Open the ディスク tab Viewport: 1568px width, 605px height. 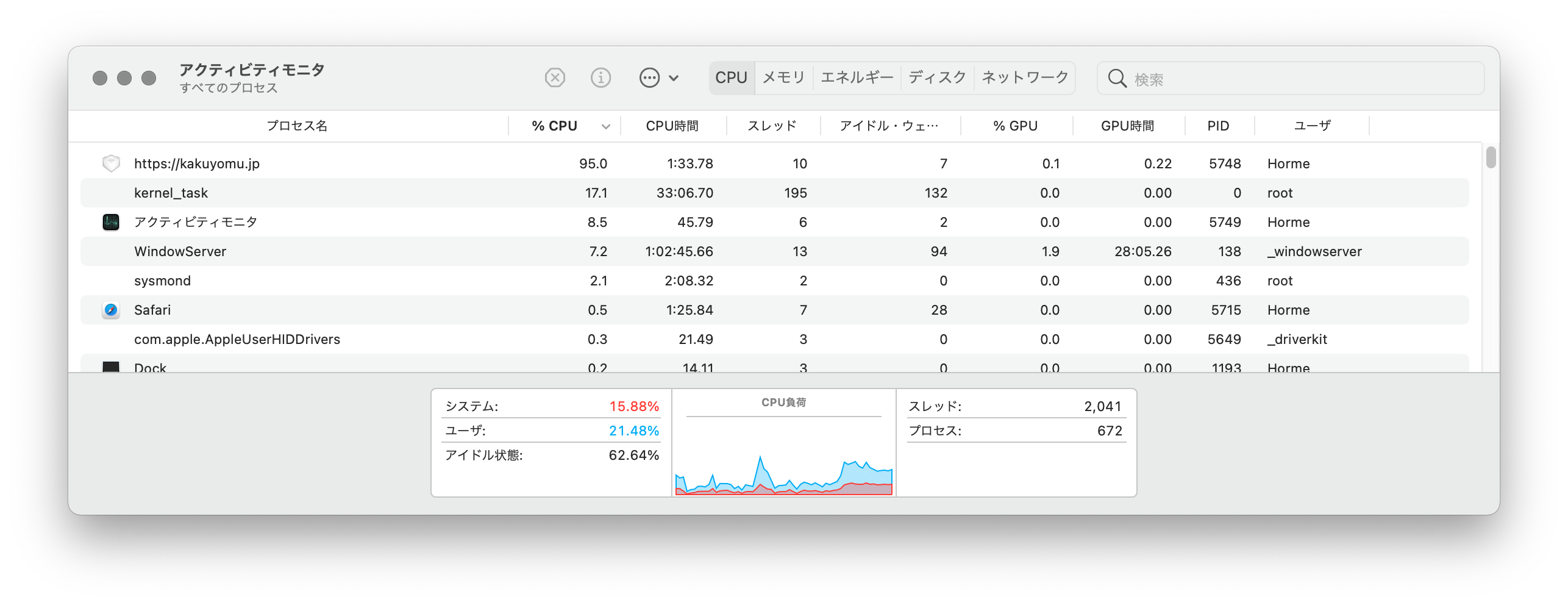937,77
